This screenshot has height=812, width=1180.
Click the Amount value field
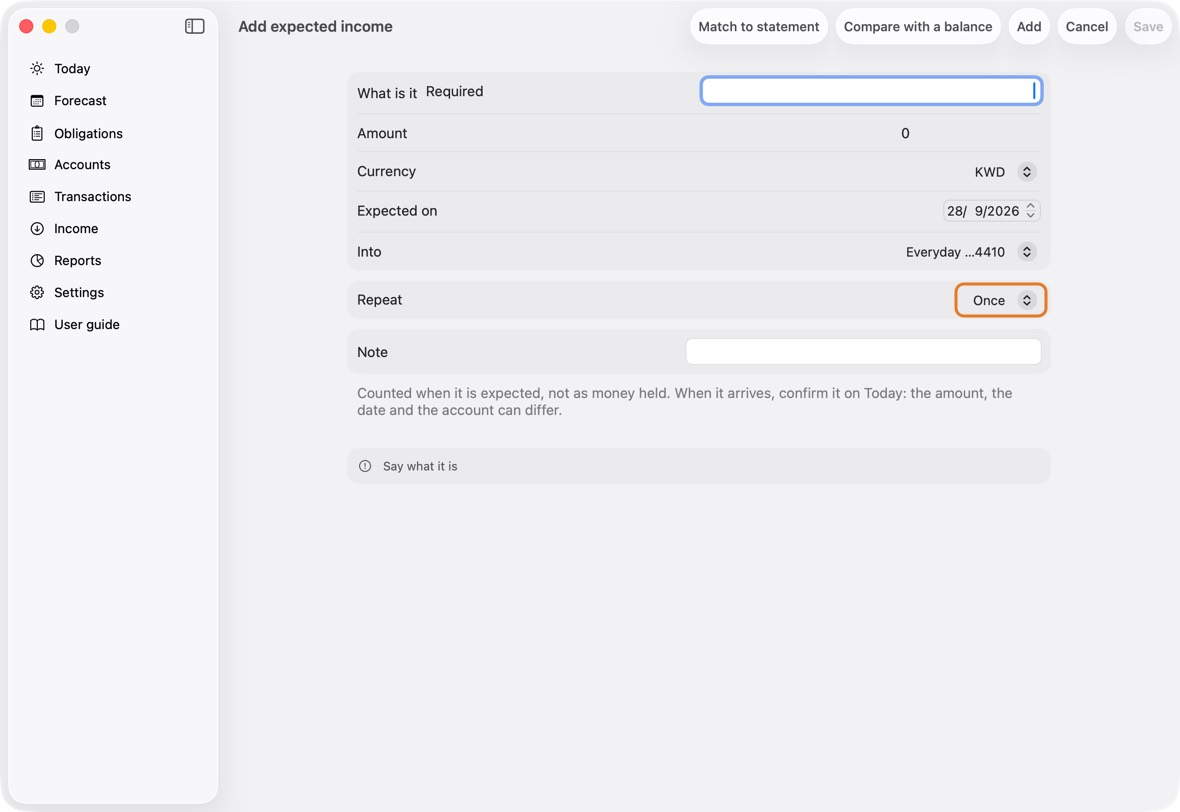(x=905, y=133)
